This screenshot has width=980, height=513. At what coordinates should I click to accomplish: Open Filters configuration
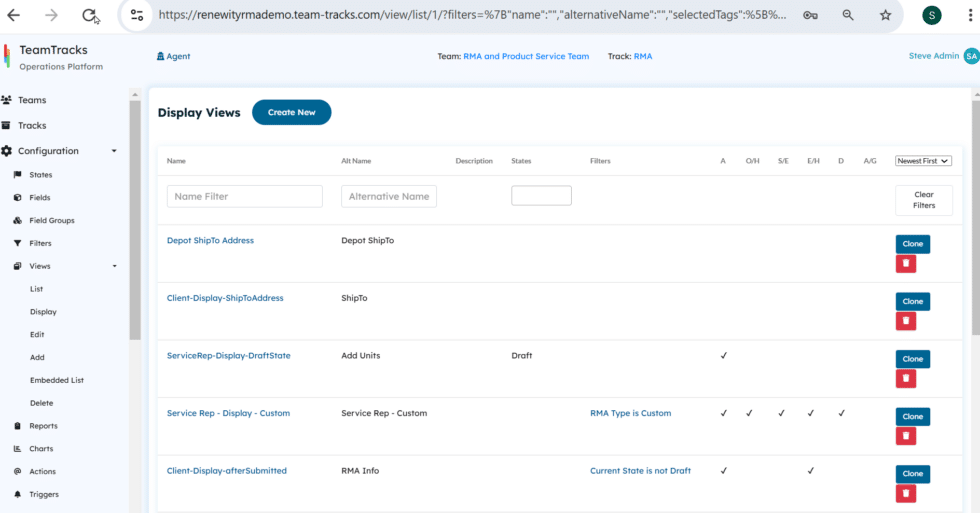tap(39, 243)
